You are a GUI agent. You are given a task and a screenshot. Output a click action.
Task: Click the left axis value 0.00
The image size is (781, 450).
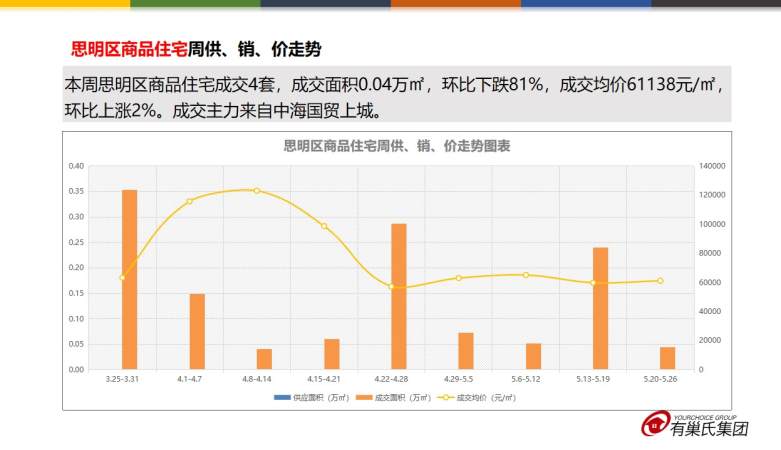tap(76, 370)
